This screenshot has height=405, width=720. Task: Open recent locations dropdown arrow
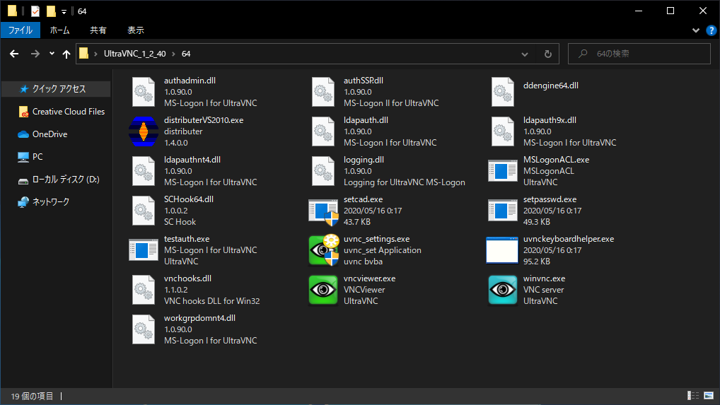[51, 54]
